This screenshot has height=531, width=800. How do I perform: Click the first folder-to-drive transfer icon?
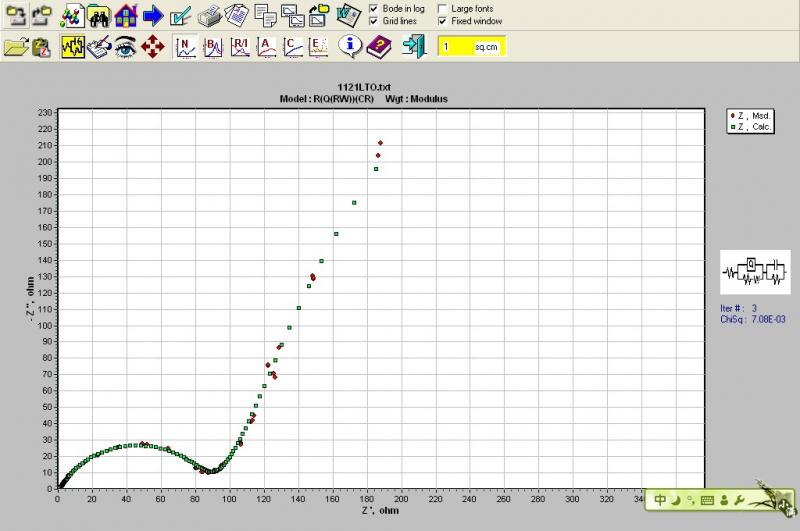pos(16,16)
